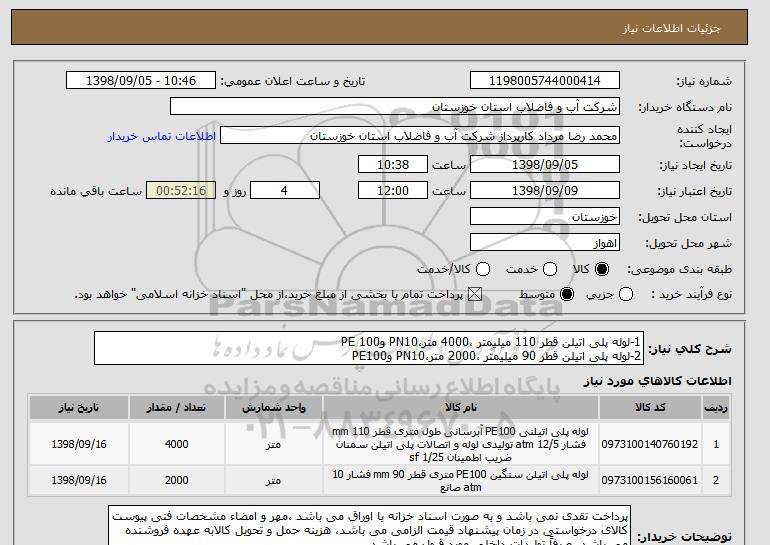This screenshot has height=545, width=770.
Task: Click the buyer notes text box
Action: pos(369,525)
